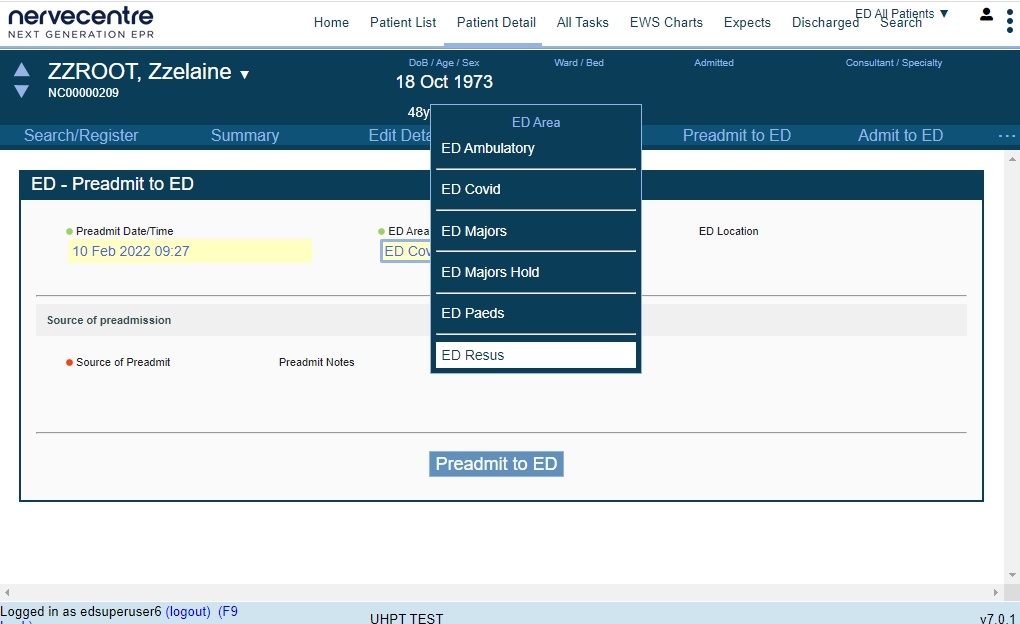Viewport: 1020px width, 624px height.
Task: Click the UHPT TEST status text
Action: (407, 617)
